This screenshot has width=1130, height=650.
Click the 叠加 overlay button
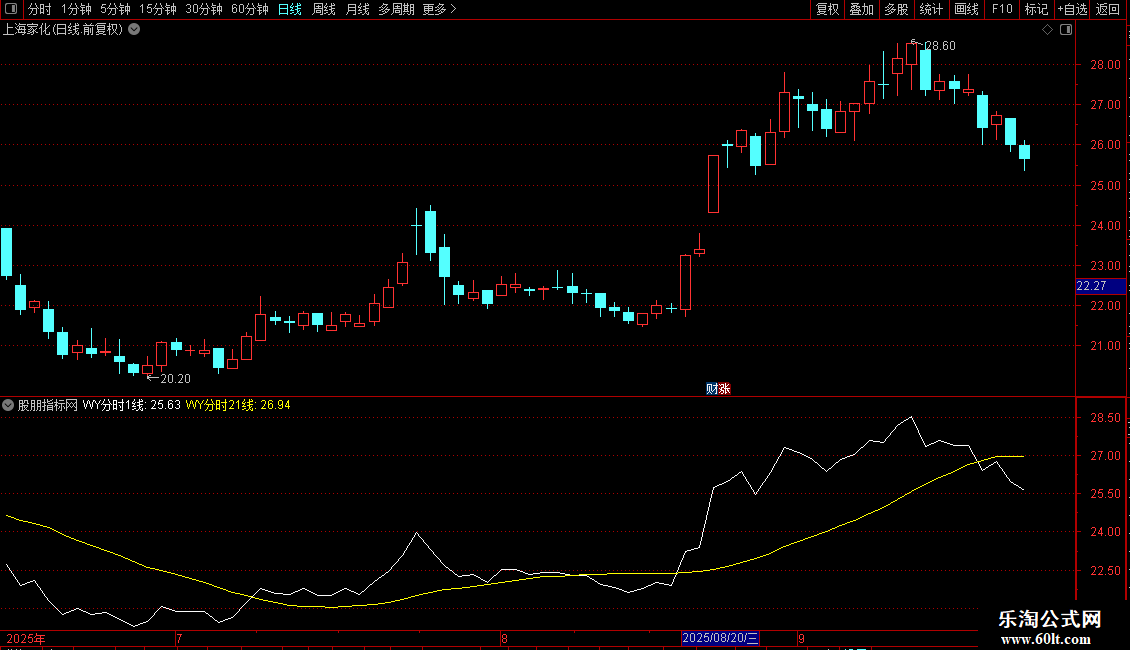pyautogui.click(x=862, y=9)
